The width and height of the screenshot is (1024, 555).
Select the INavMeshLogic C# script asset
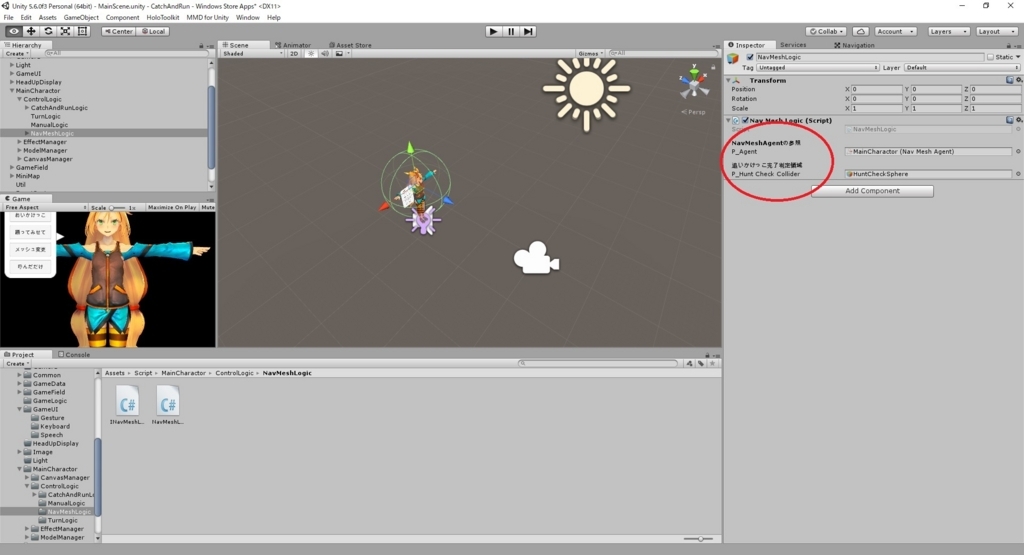127,405
